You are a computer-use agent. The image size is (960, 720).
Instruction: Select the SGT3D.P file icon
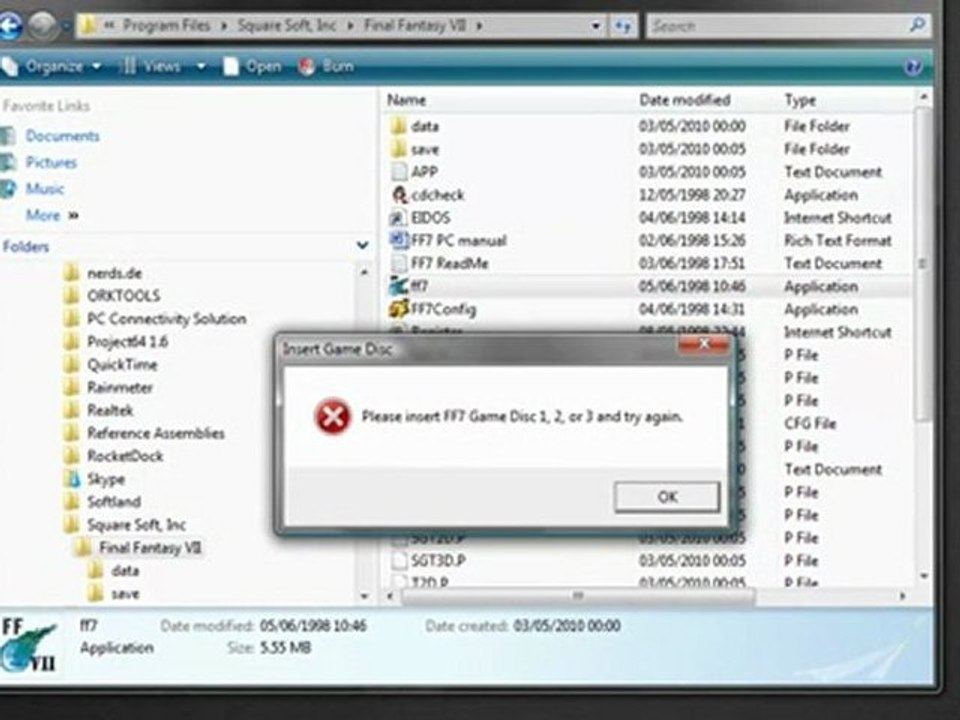pyautogui.click(x=399, y=560)
